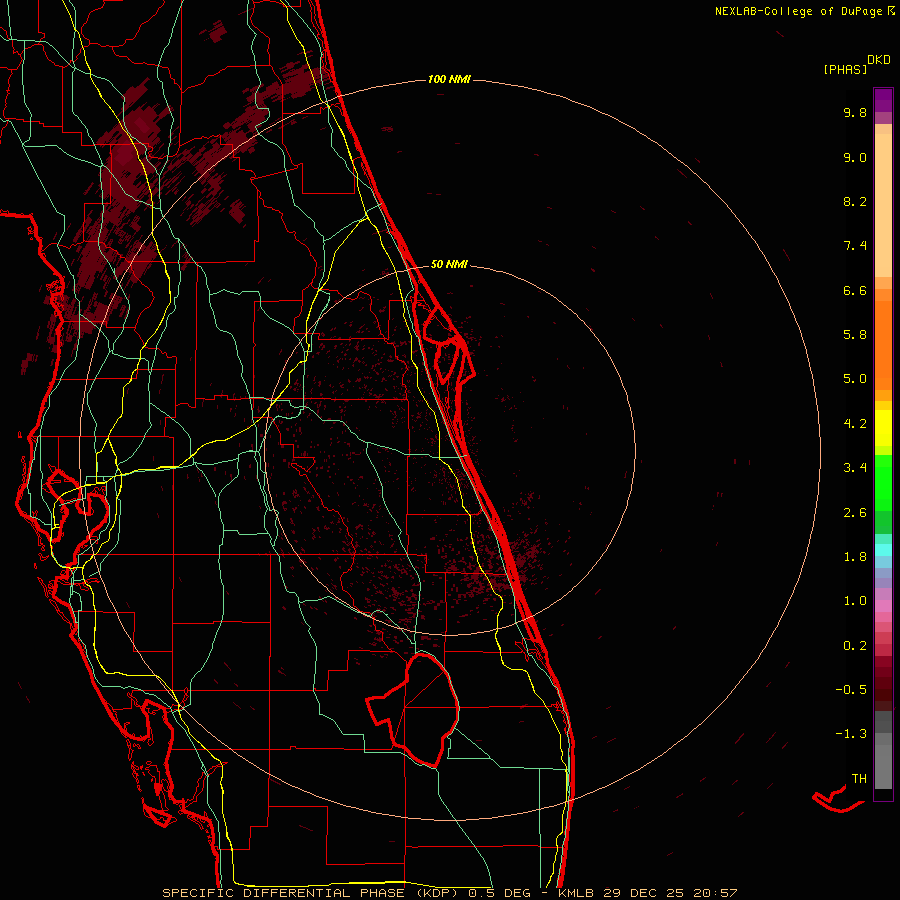900x900 pixels.
Task: Click the red island outline bottom right
Action: coord(838,800)
